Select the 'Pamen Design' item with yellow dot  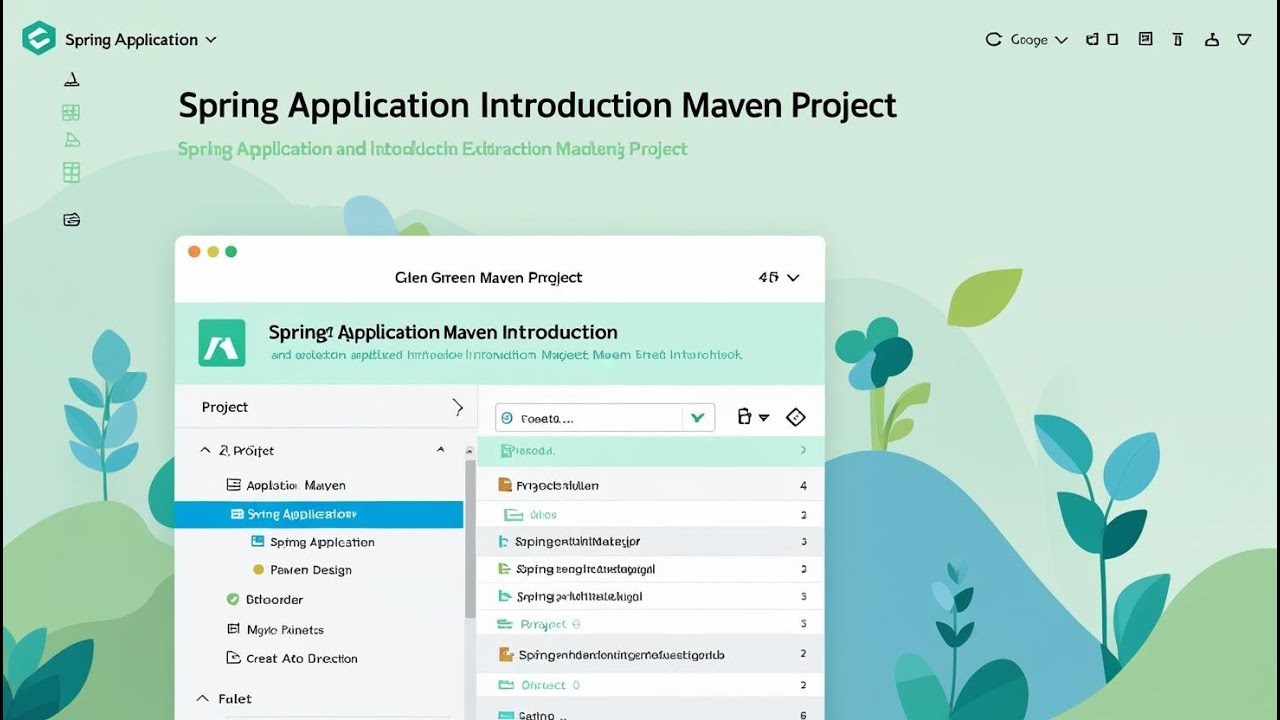302,570
